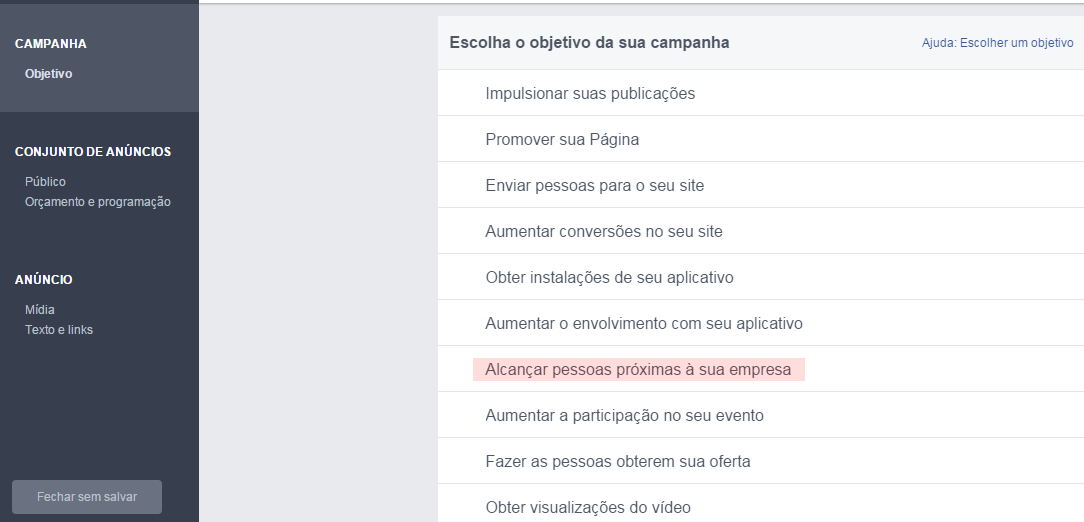Select Aumentar o envolvimento com seu aplicativo

tap(643, 324)
